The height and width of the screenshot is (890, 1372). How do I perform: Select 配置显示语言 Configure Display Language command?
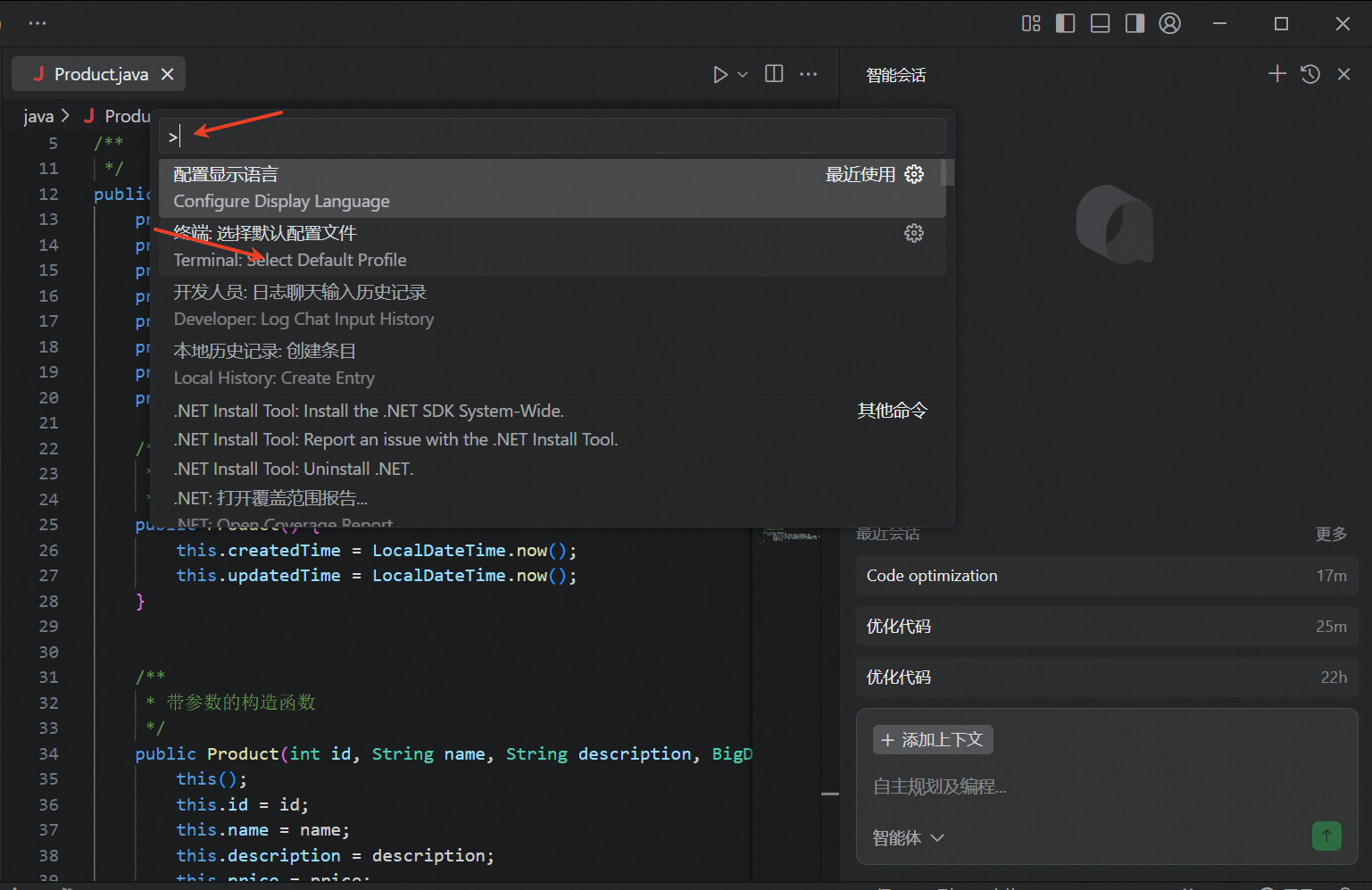553,187
